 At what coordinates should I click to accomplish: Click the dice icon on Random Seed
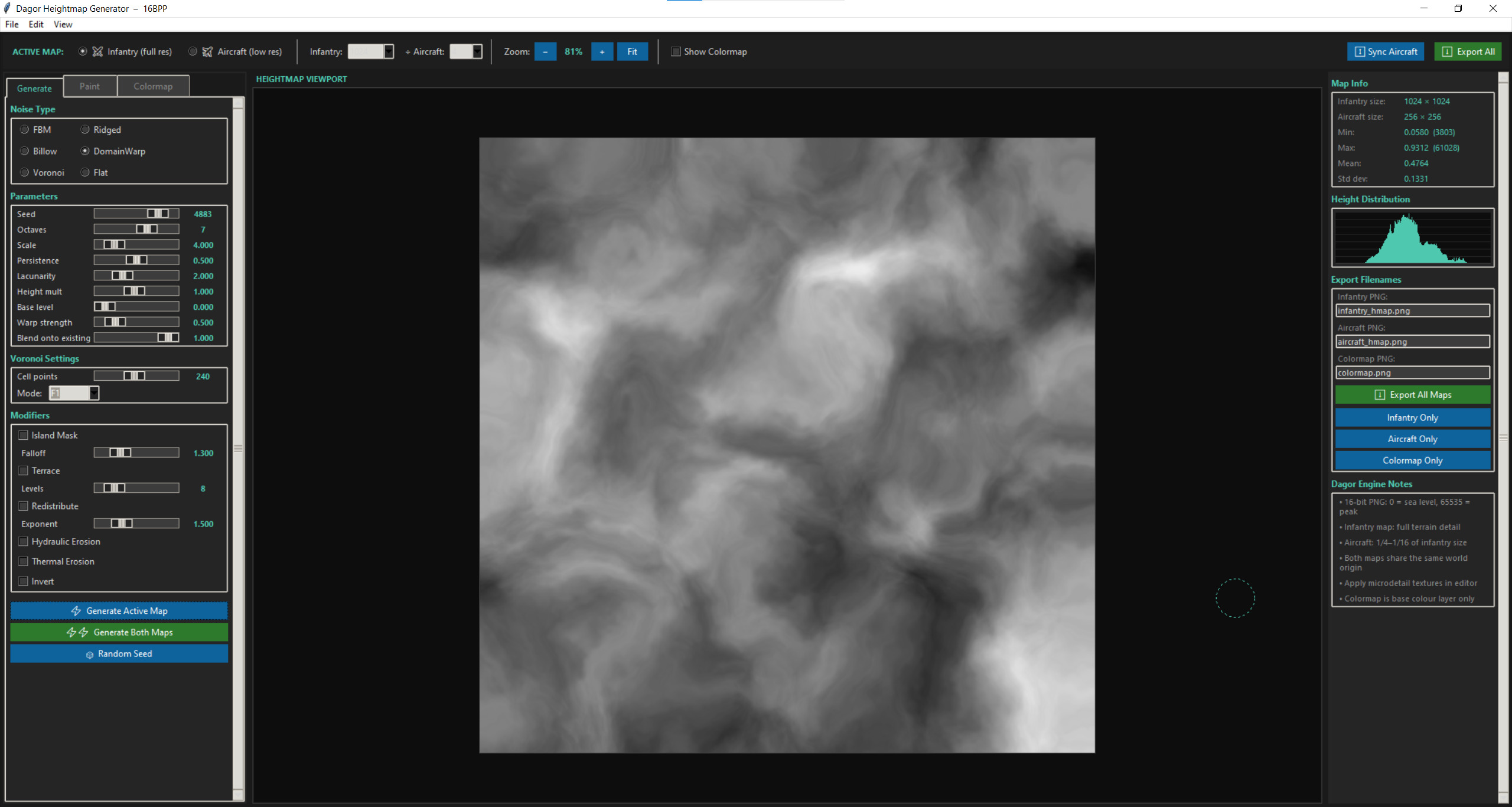tap(90, 655)
